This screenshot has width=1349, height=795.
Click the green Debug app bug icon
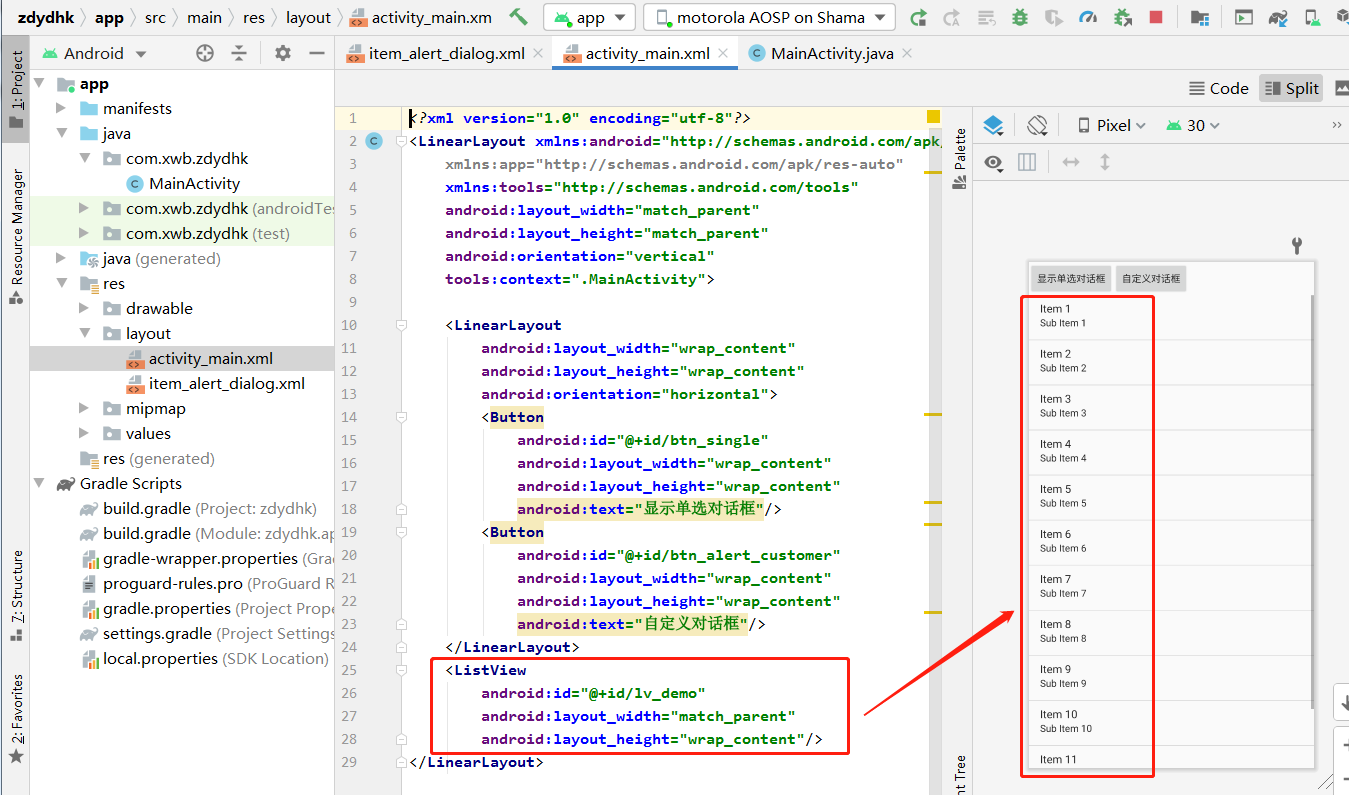[1020, 17]
